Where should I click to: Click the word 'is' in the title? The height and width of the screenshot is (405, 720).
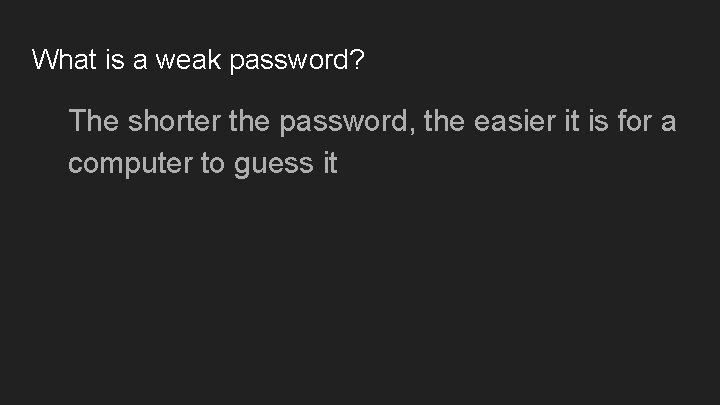[x=115, y=59]
